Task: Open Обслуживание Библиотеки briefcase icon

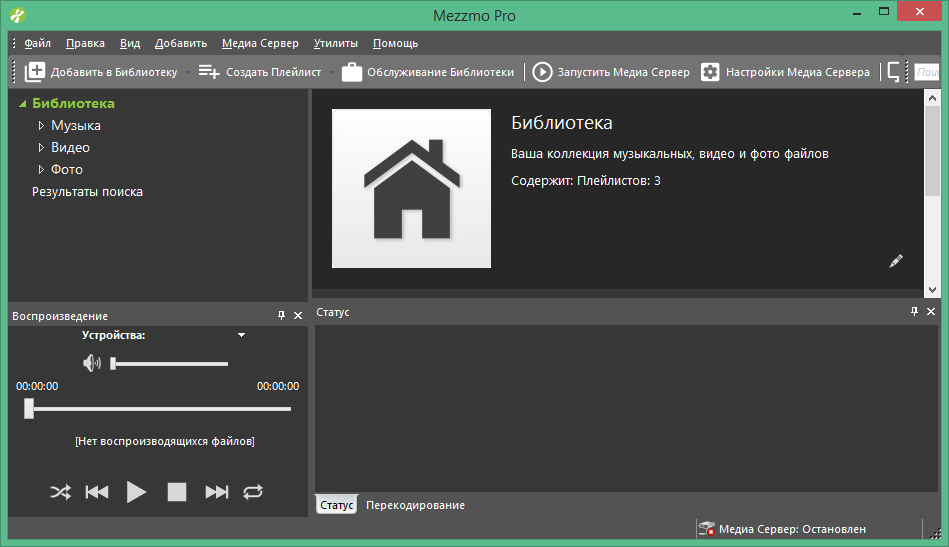Action: click(352, 72)
